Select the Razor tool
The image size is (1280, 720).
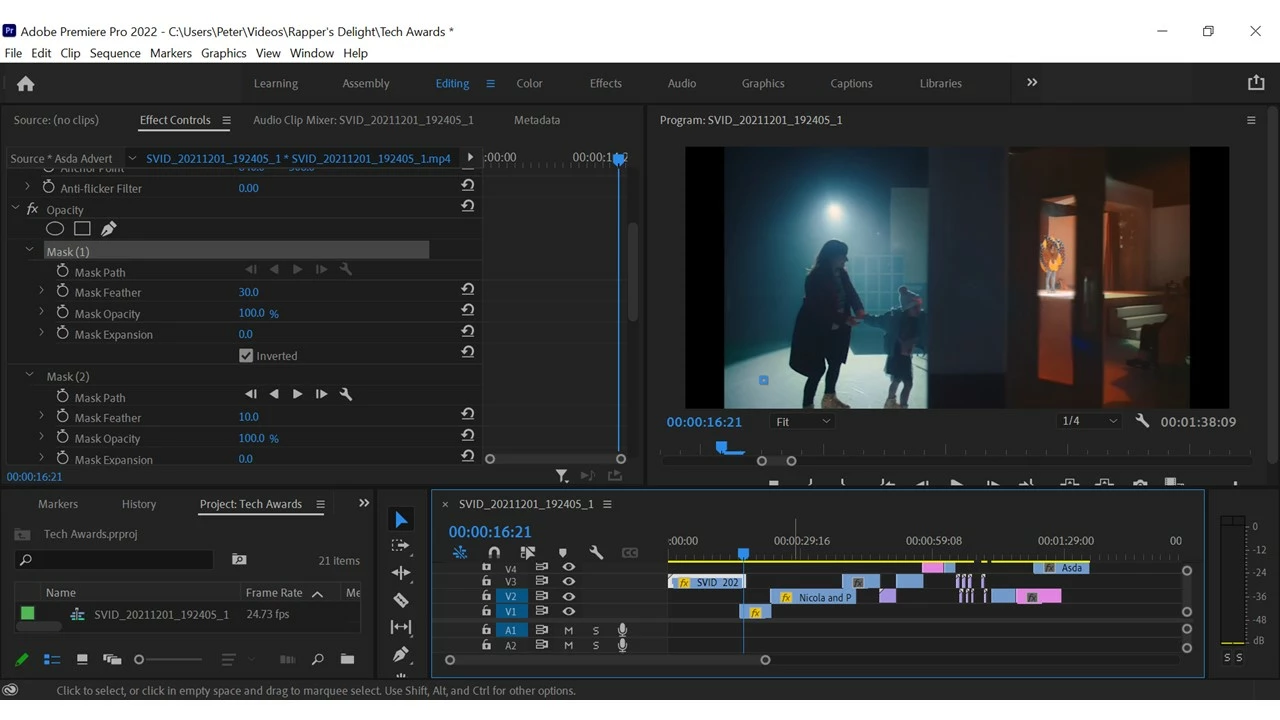tap(401, 600)
